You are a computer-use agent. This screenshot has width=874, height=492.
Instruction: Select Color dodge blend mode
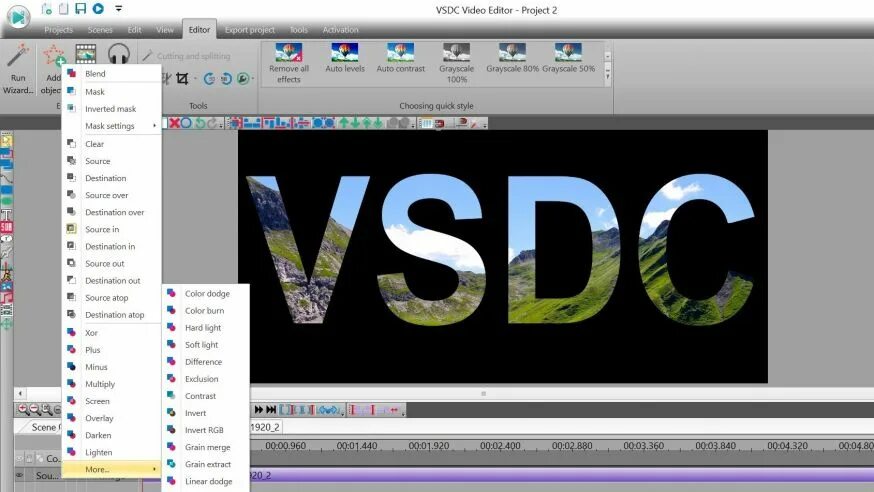(206, 293)
